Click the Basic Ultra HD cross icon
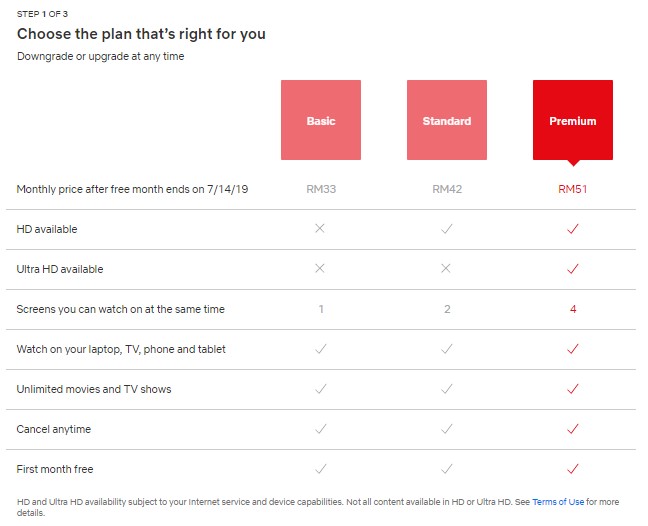 (x=320, y=268)
